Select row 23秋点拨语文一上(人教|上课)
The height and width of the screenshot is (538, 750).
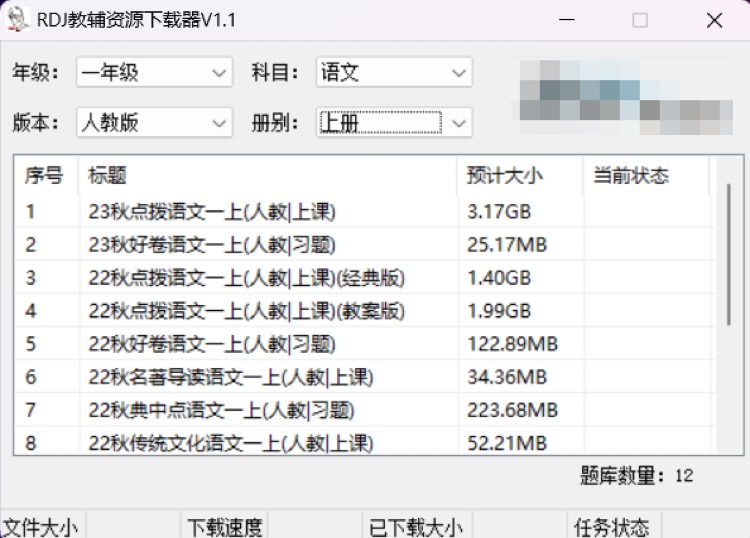point(364,211)
